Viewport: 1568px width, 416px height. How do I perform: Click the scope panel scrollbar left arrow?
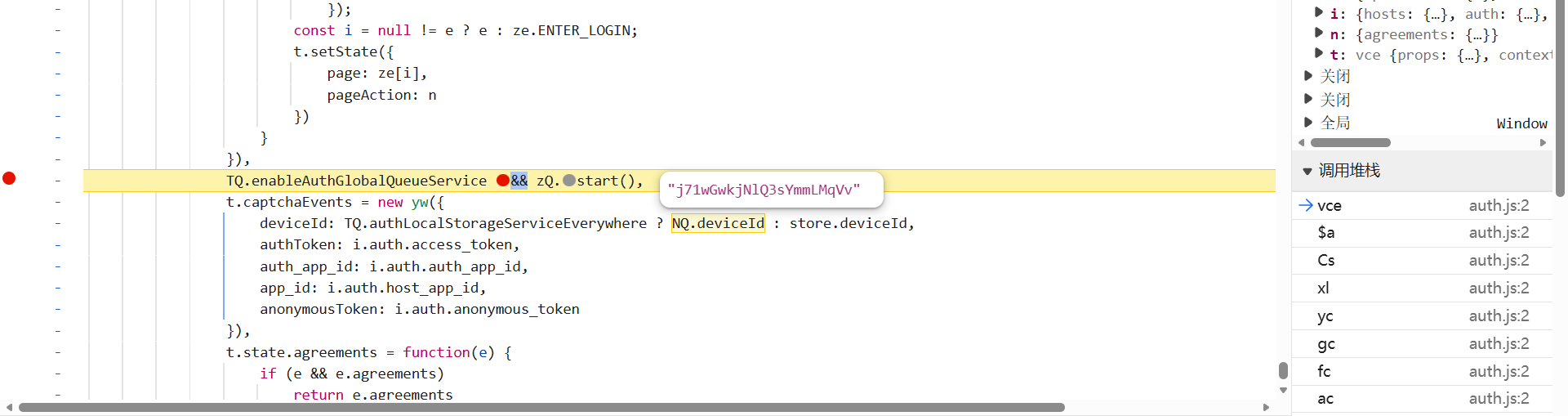pos(1301,142)
